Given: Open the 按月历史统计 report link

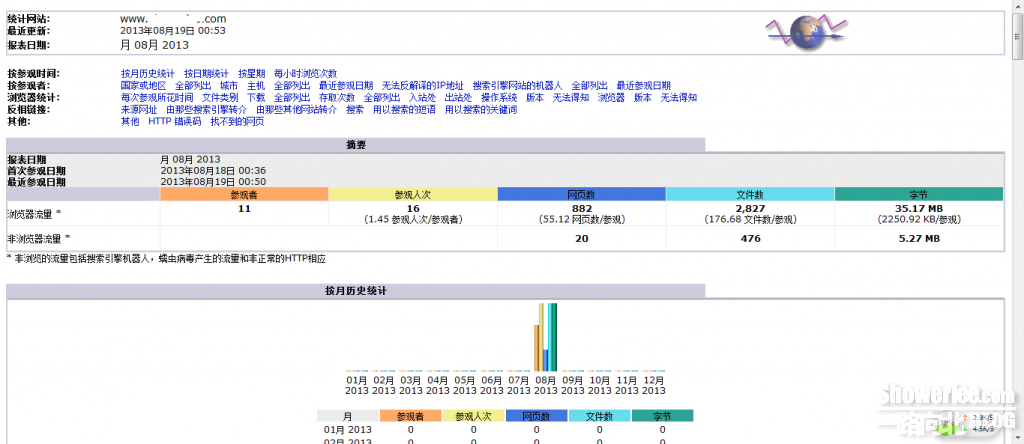Looking at the screenshot, I should tap(147, 74).
